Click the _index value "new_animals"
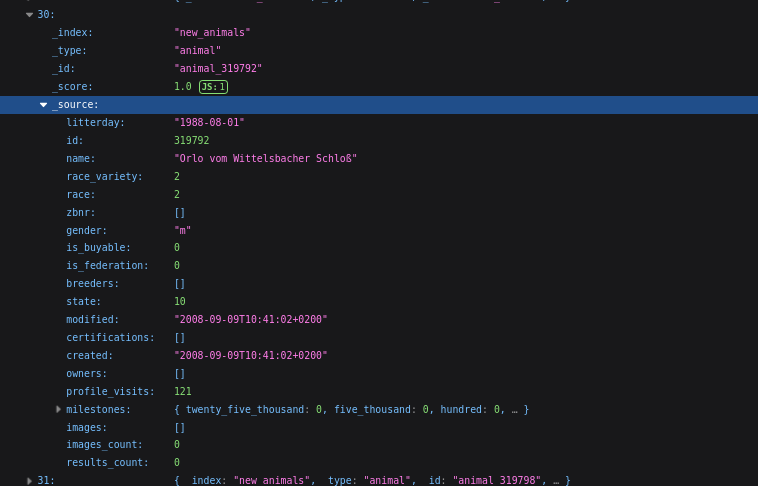The width and height of the screenshot is (758, 486). tap(212, 32)
